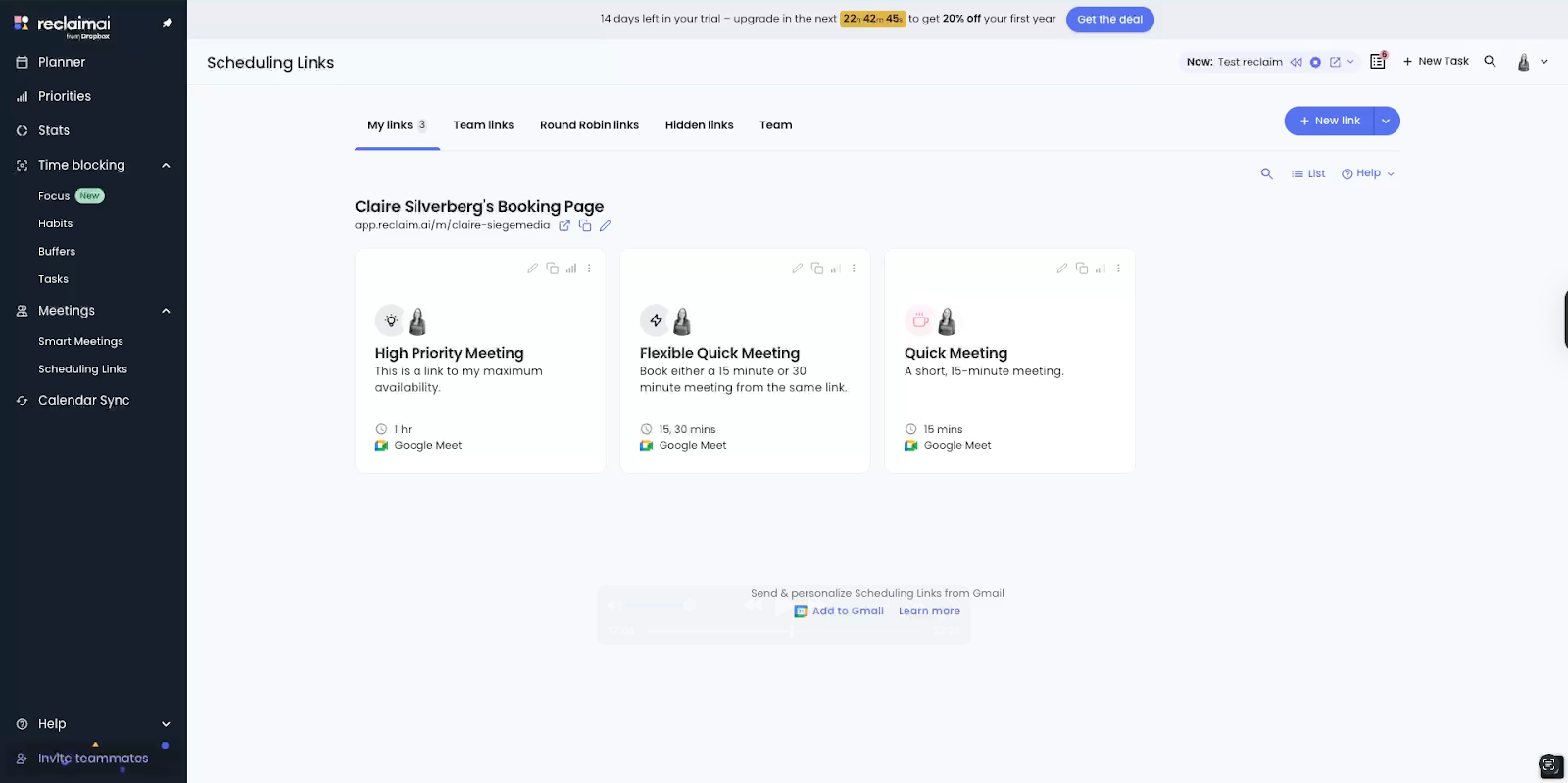This screenshot has width=1568, height=783.
Task: Open booking page in new tab
Action: (564, 225)
